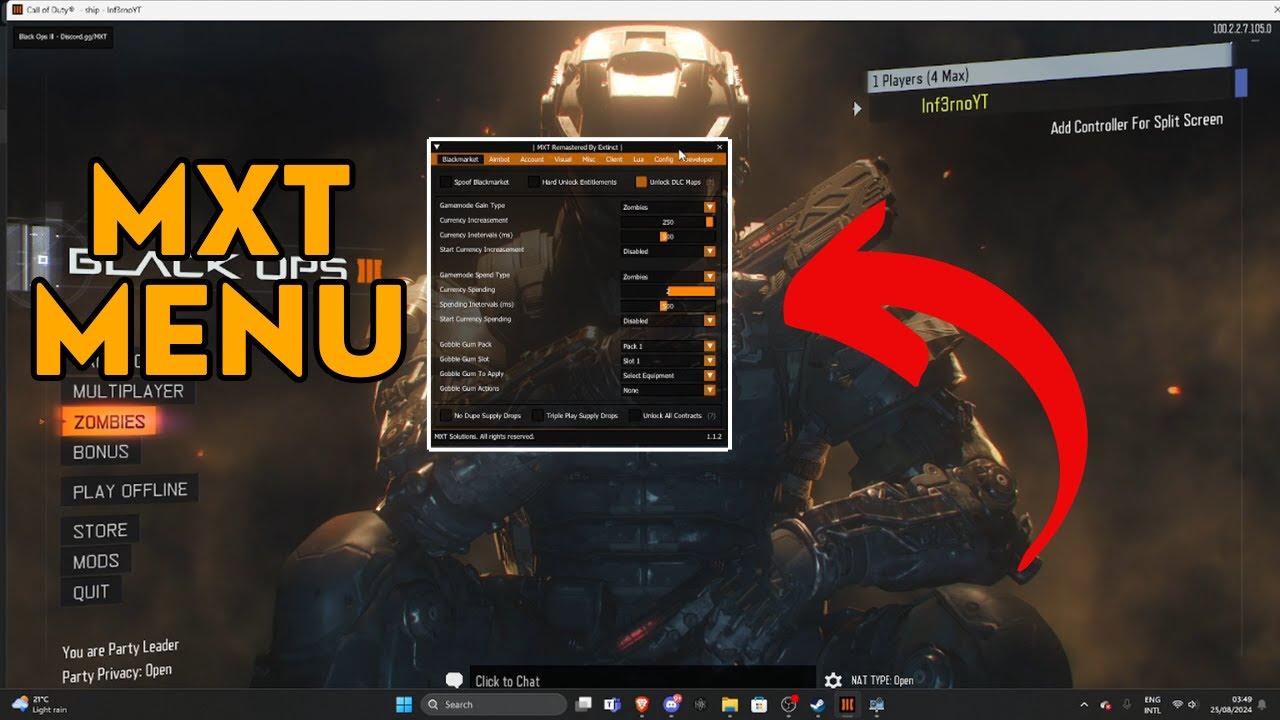Select player Inf3rnoYT in the lobby list

[955, 104]
